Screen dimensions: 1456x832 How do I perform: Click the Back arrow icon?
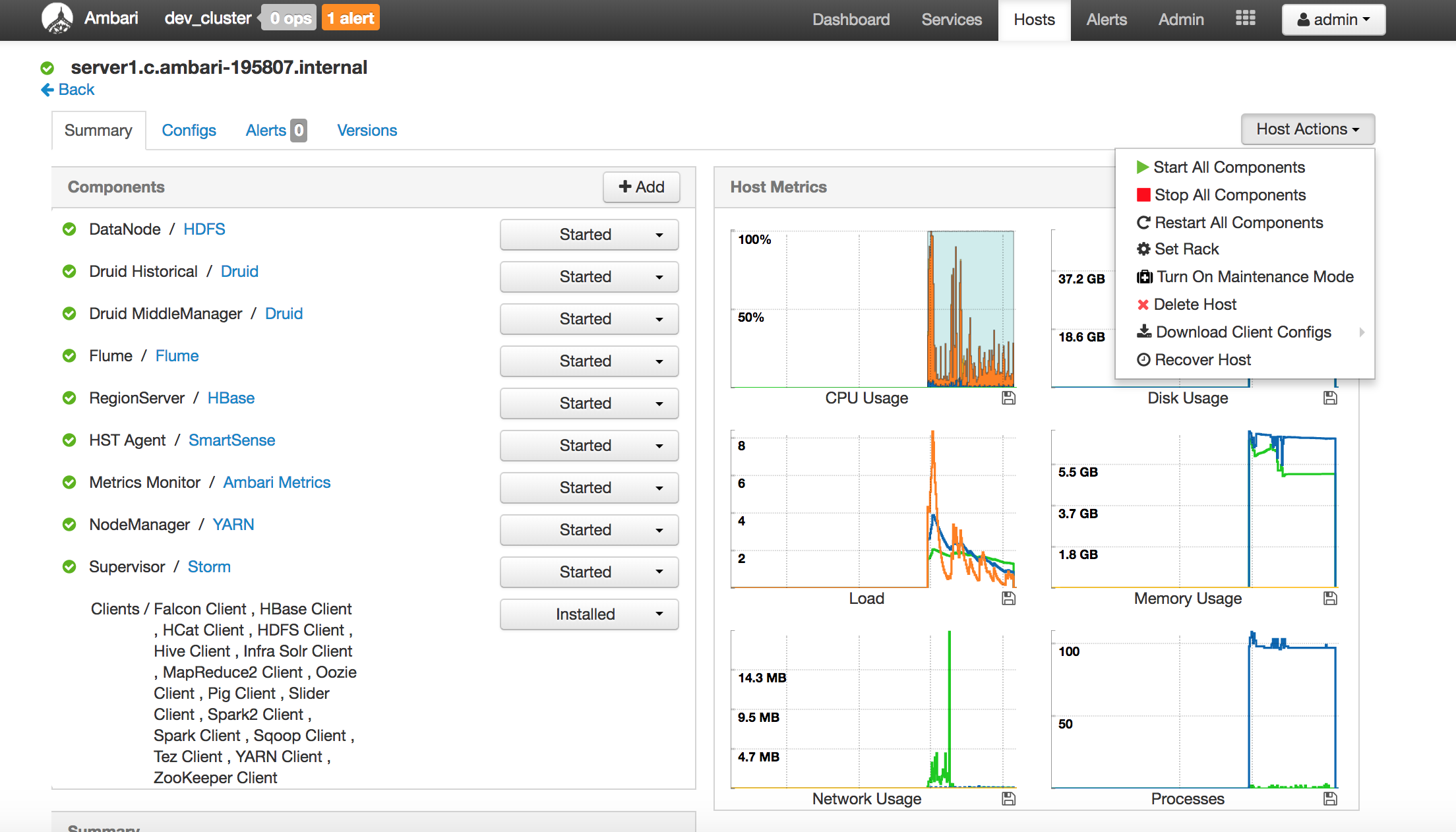(x=47, y=90)
